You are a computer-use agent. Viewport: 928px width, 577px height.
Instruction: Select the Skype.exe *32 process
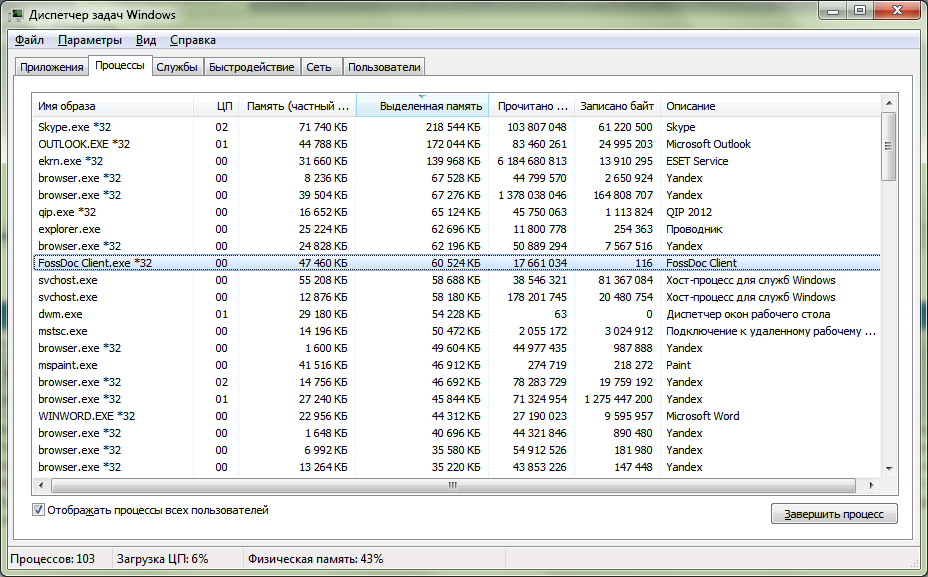(x=456, y=127)
